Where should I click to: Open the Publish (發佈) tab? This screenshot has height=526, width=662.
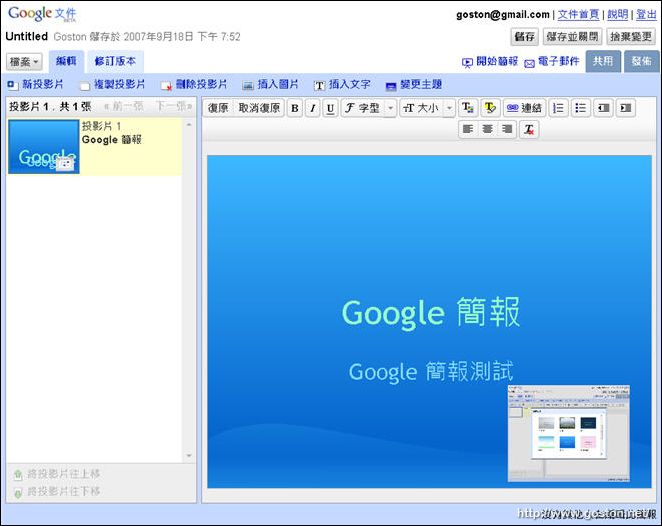pyautogui.click(x=642, y=62)
